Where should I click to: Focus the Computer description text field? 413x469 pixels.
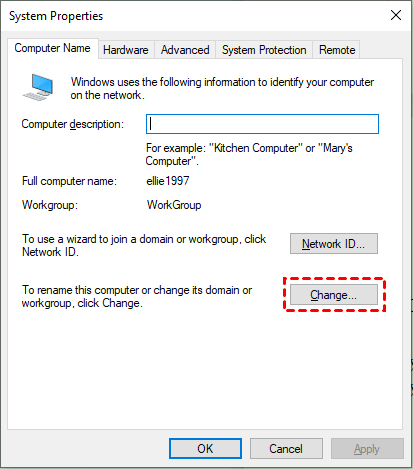262,124
